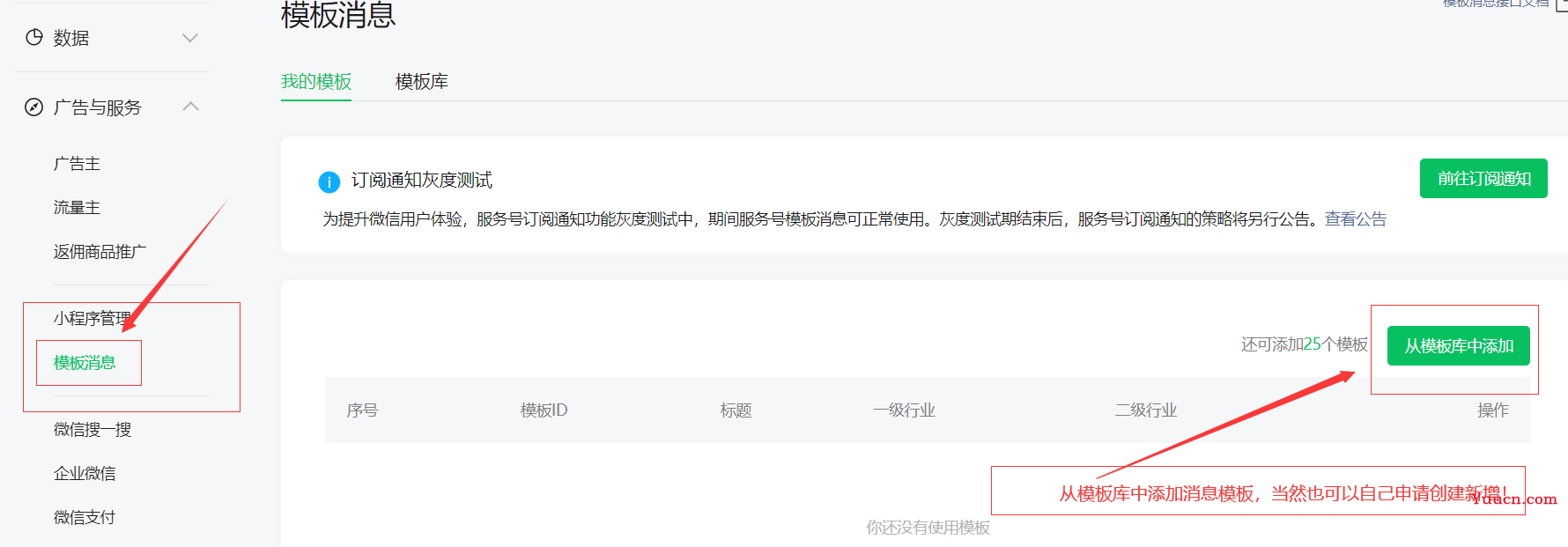This screenshot has width=1568, height=547.
Task: Expand the 数据 section chevron
Action: (x=190, y=38)
